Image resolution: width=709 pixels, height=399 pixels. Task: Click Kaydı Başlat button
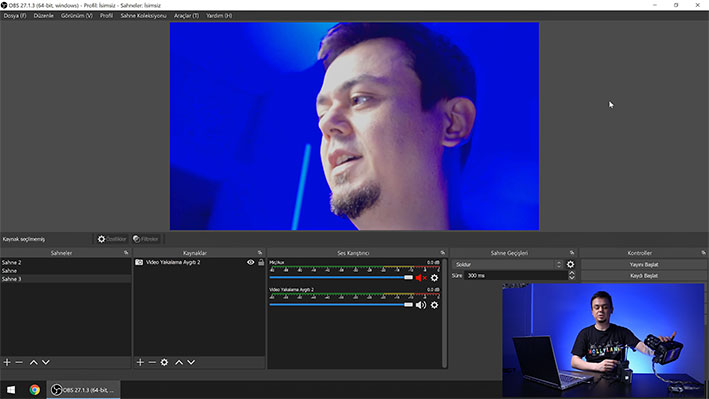point(644,276)
